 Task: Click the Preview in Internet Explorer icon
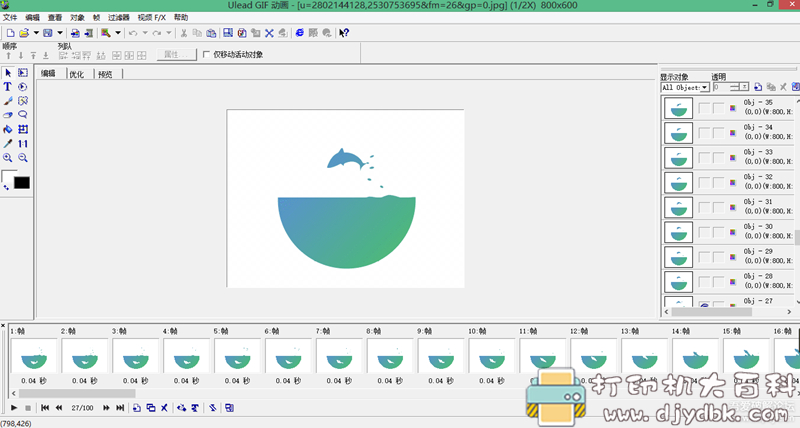299,33
